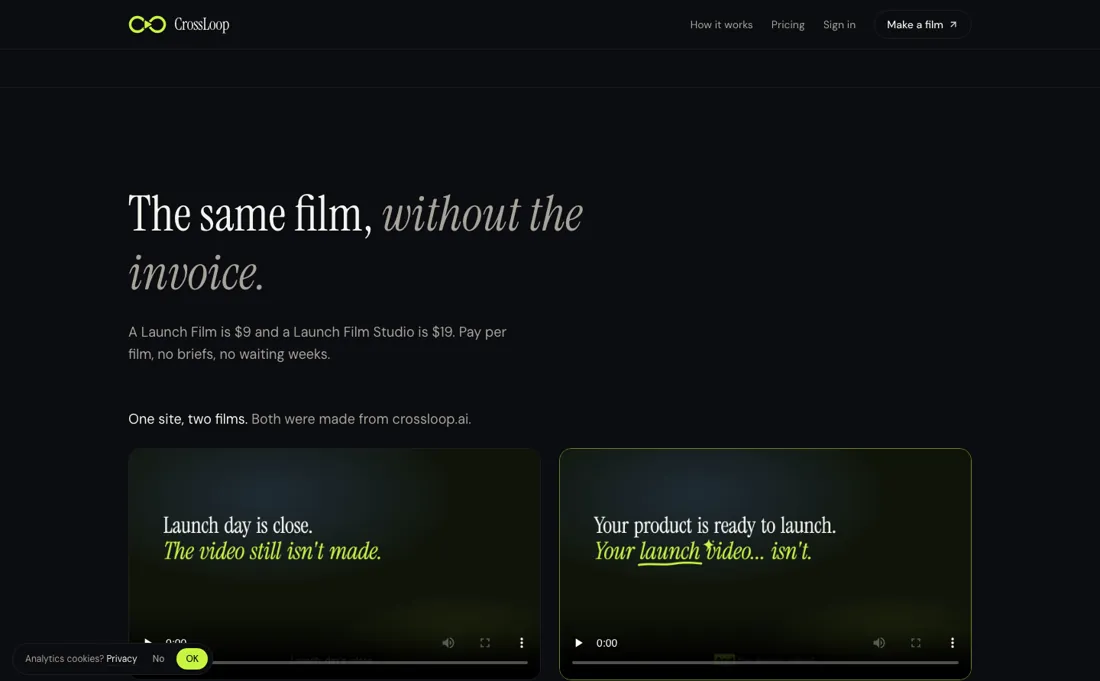
Task: Enter fullscreen on the left launch video
Action: tap(485, 642)
